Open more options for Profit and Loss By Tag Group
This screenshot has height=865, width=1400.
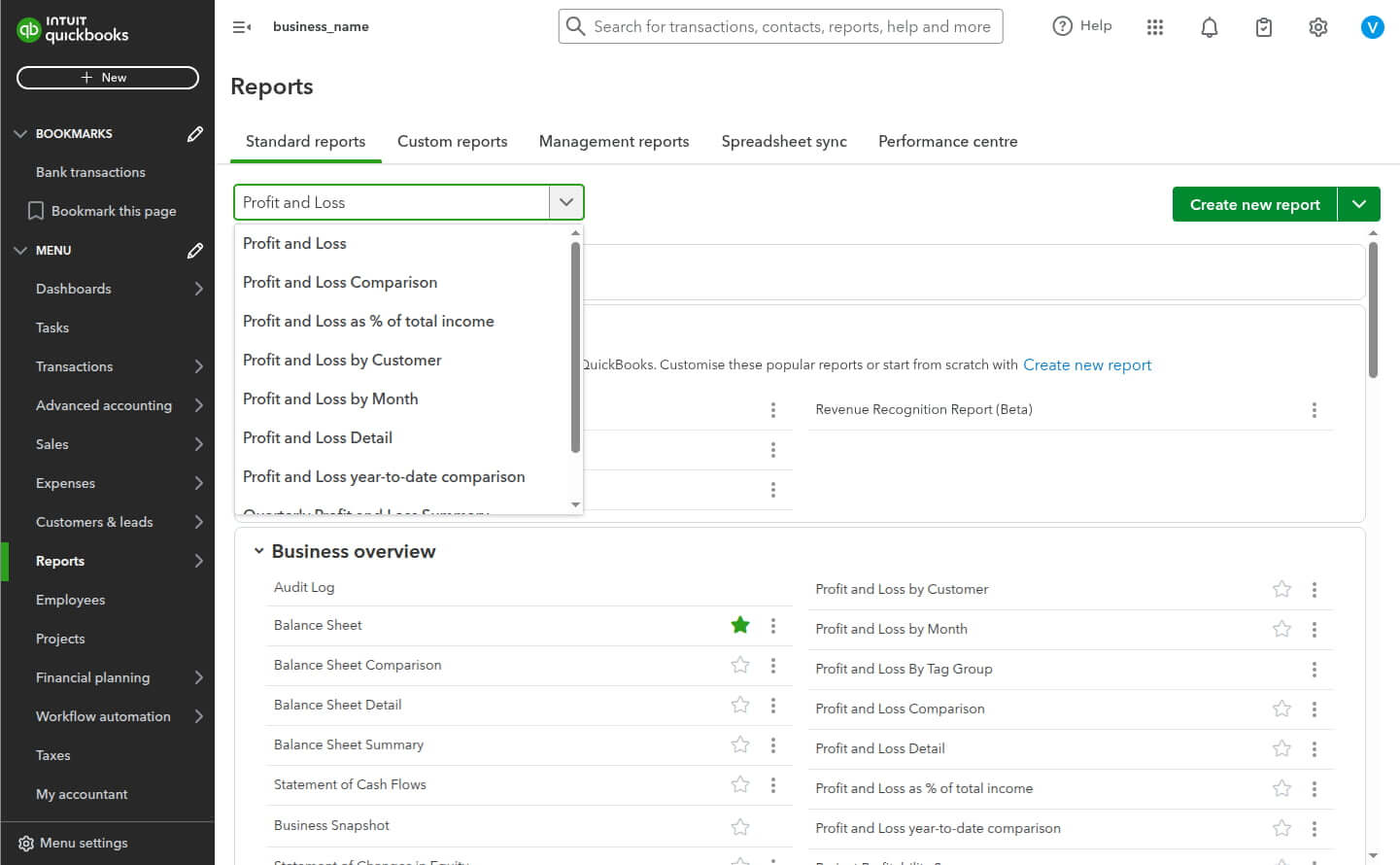tap(1315, 670)
